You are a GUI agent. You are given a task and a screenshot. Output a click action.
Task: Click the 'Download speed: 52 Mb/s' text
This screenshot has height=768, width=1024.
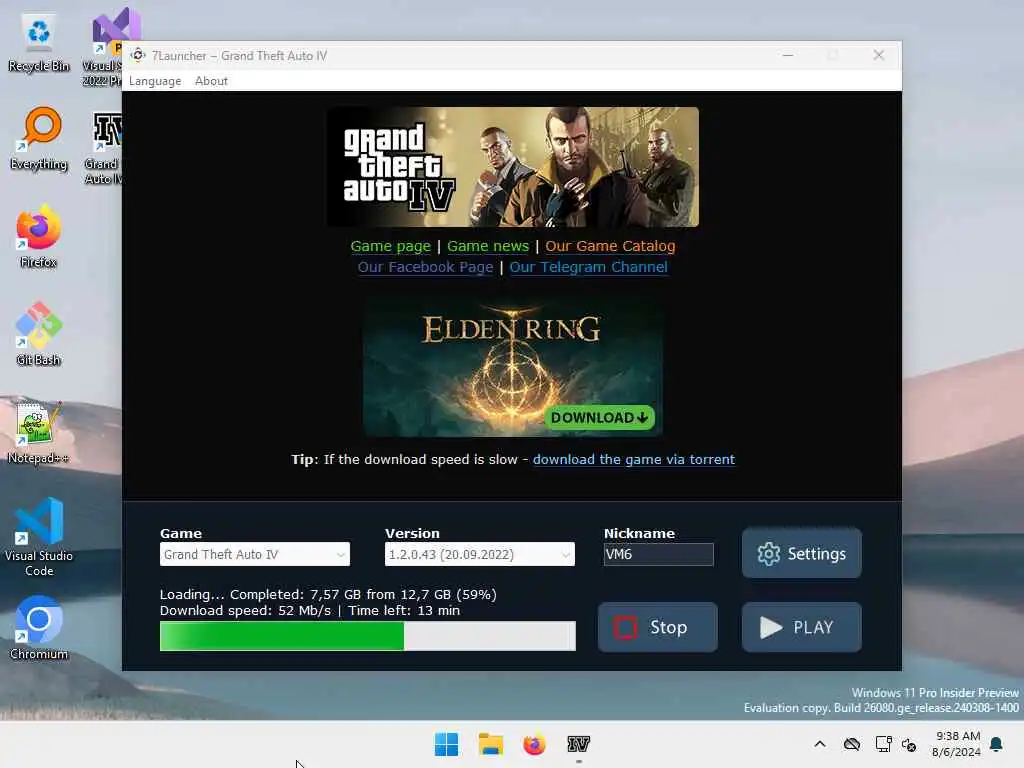(246, 611)
